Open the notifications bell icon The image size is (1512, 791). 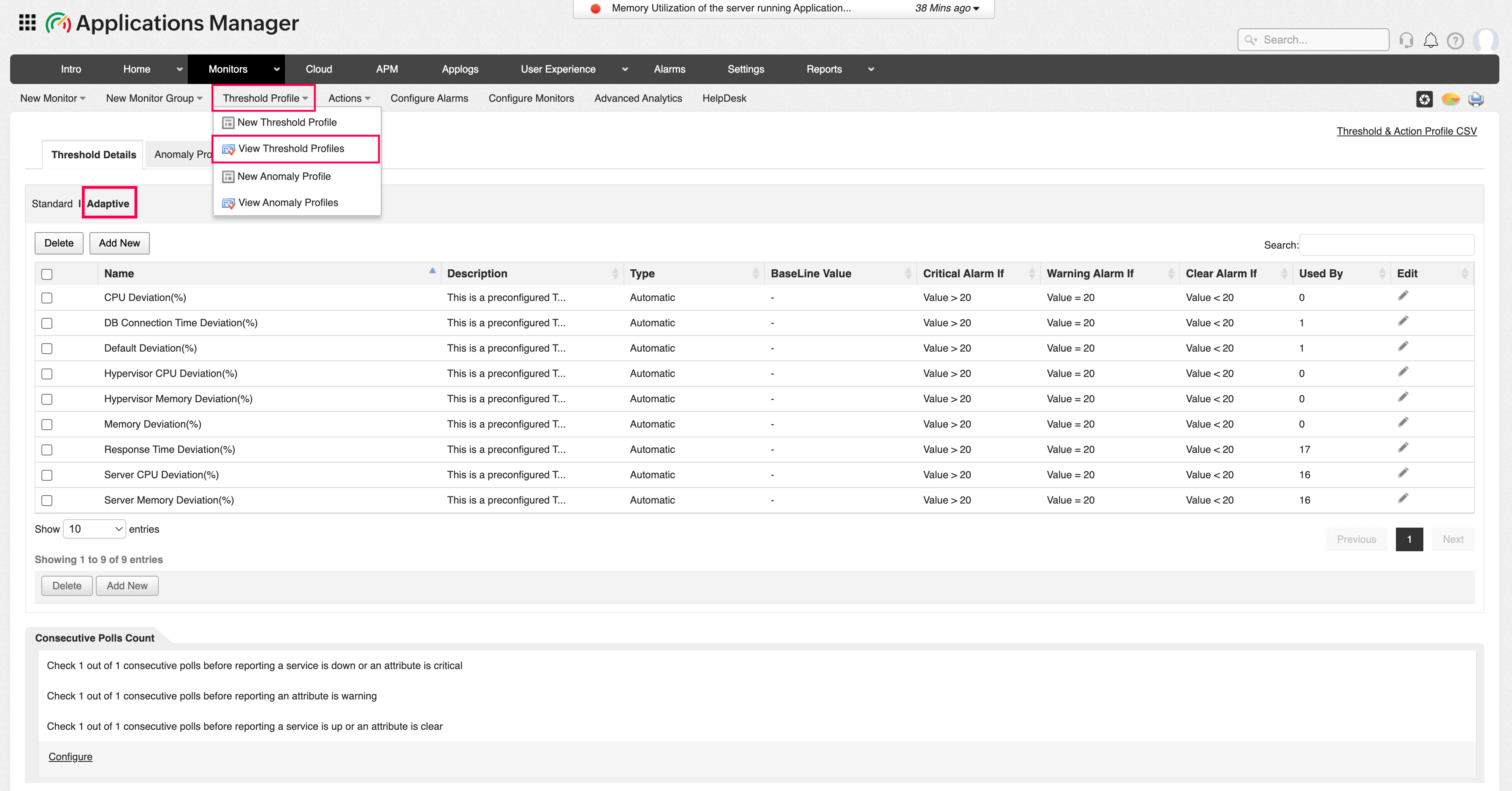[1431, 40]
